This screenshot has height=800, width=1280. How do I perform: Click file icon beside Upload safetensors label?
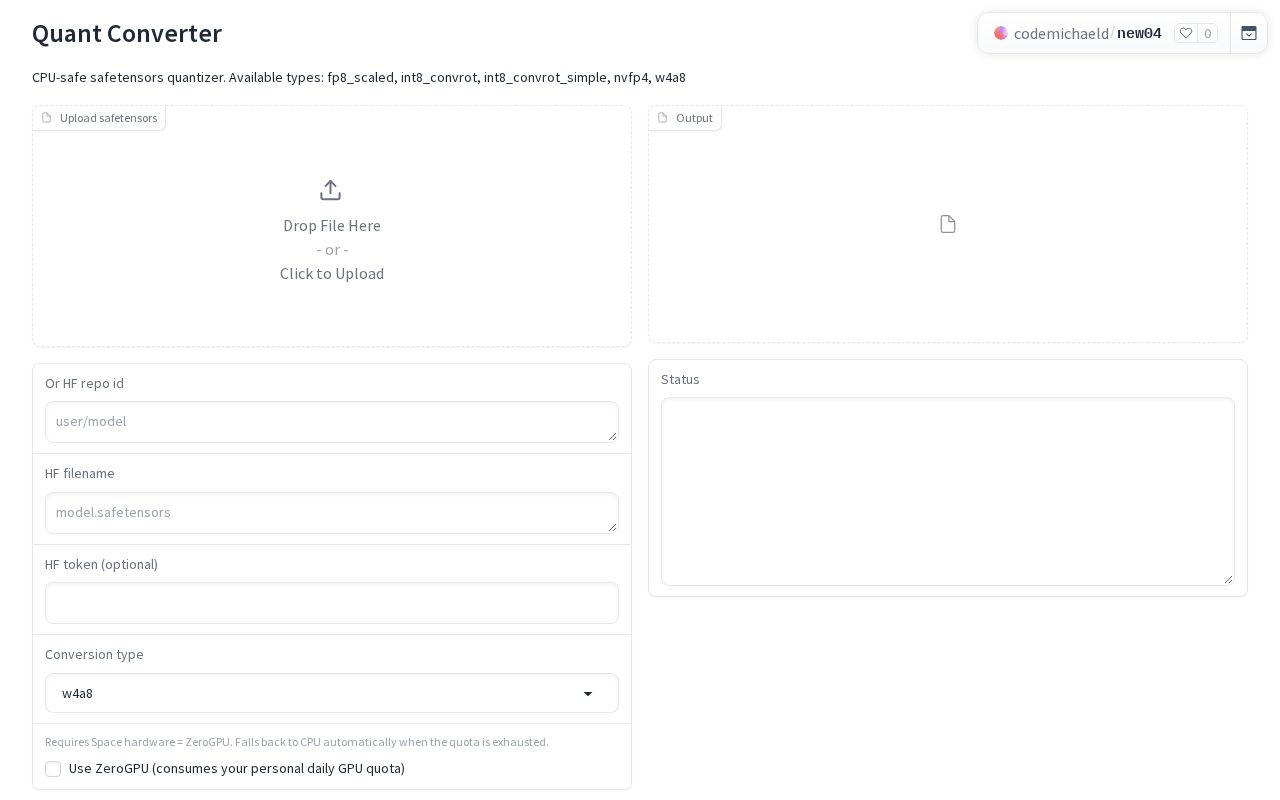pos(46,118)
